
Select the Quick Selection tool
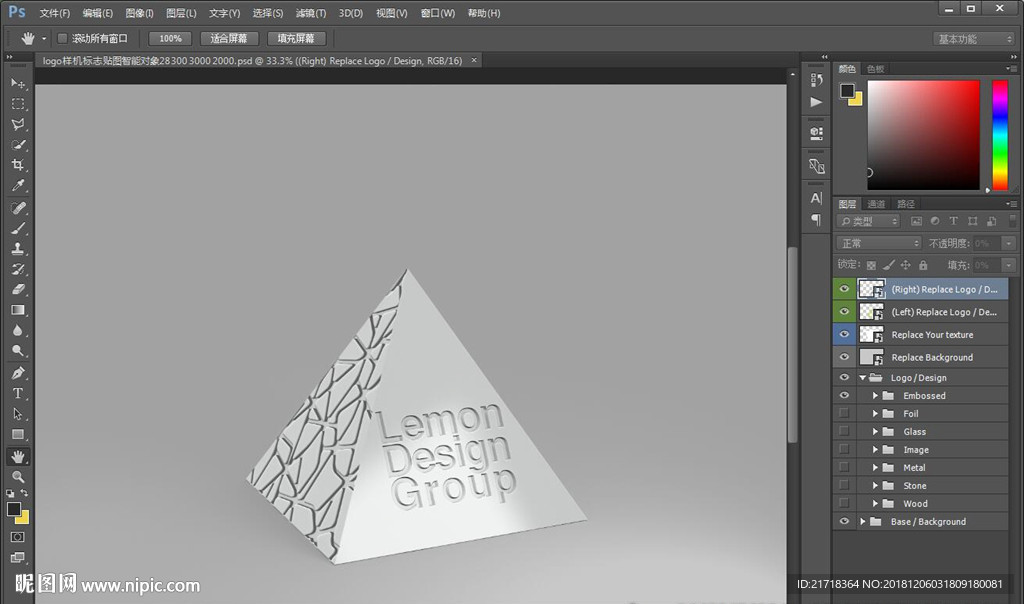pos(18,144)
